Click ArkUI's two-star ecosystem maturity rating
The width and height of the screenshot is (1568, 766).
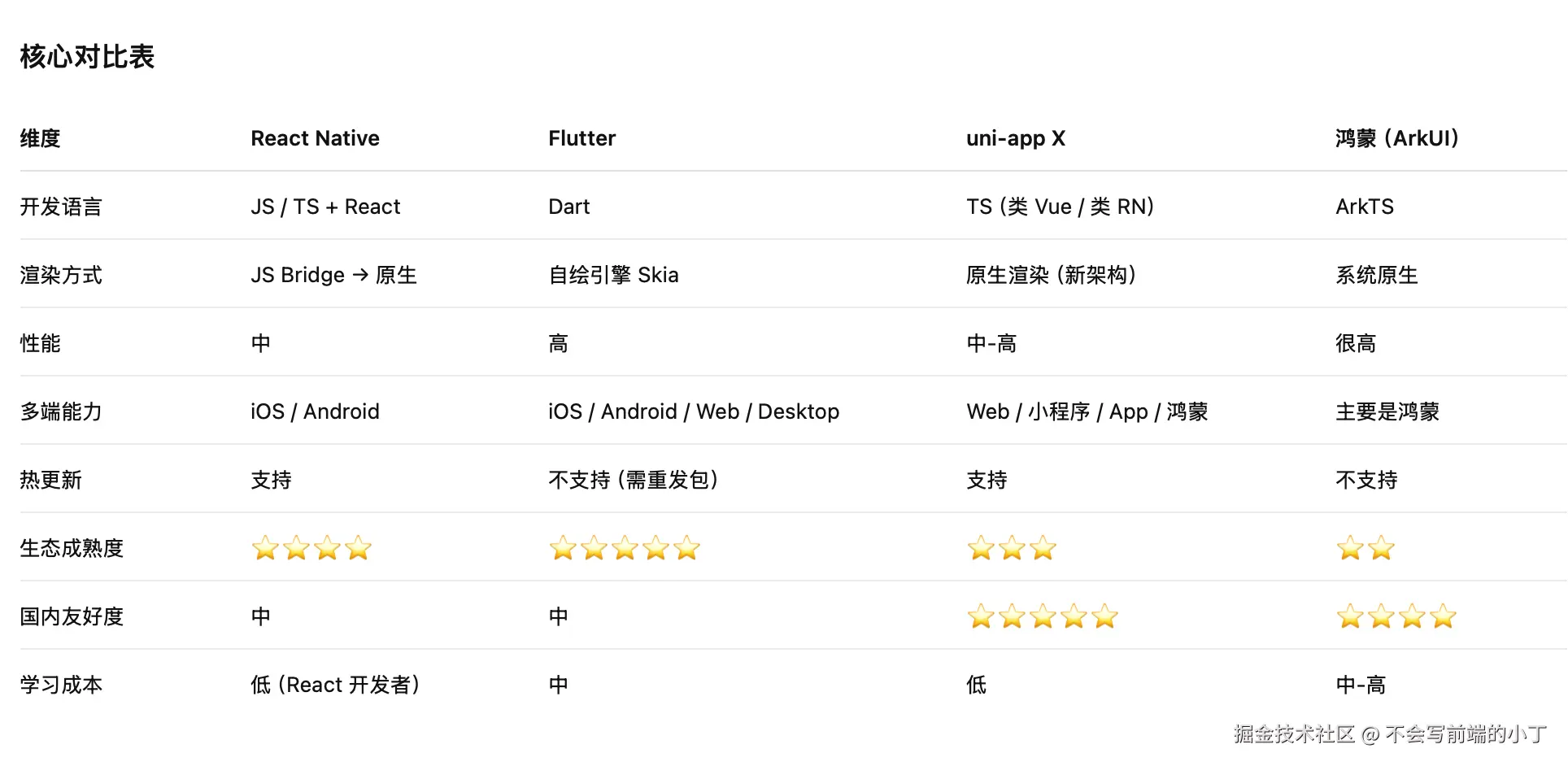click(1365, 548)
